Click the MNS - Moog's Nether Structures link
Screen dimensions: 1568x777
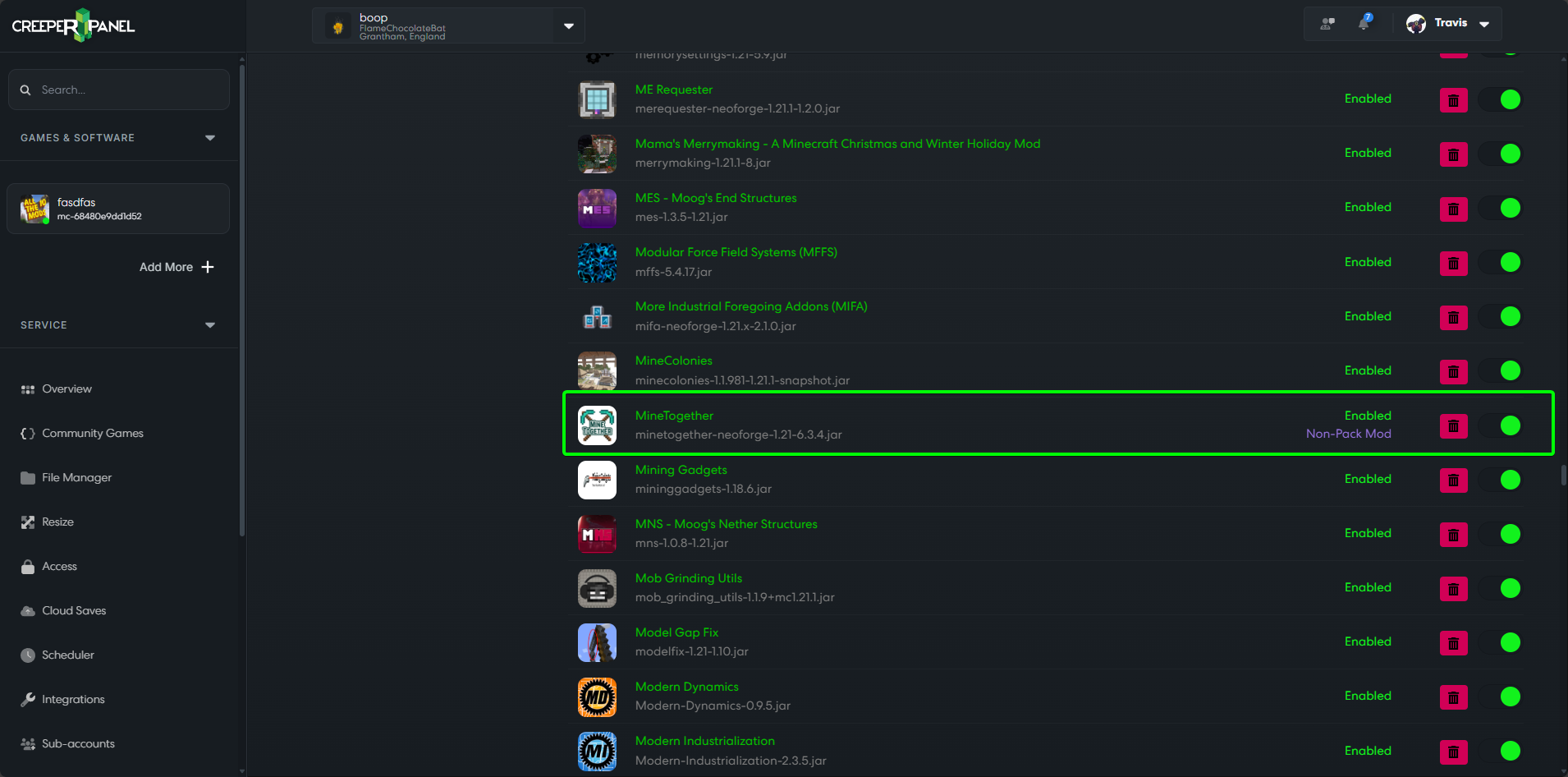coord(726,524)
